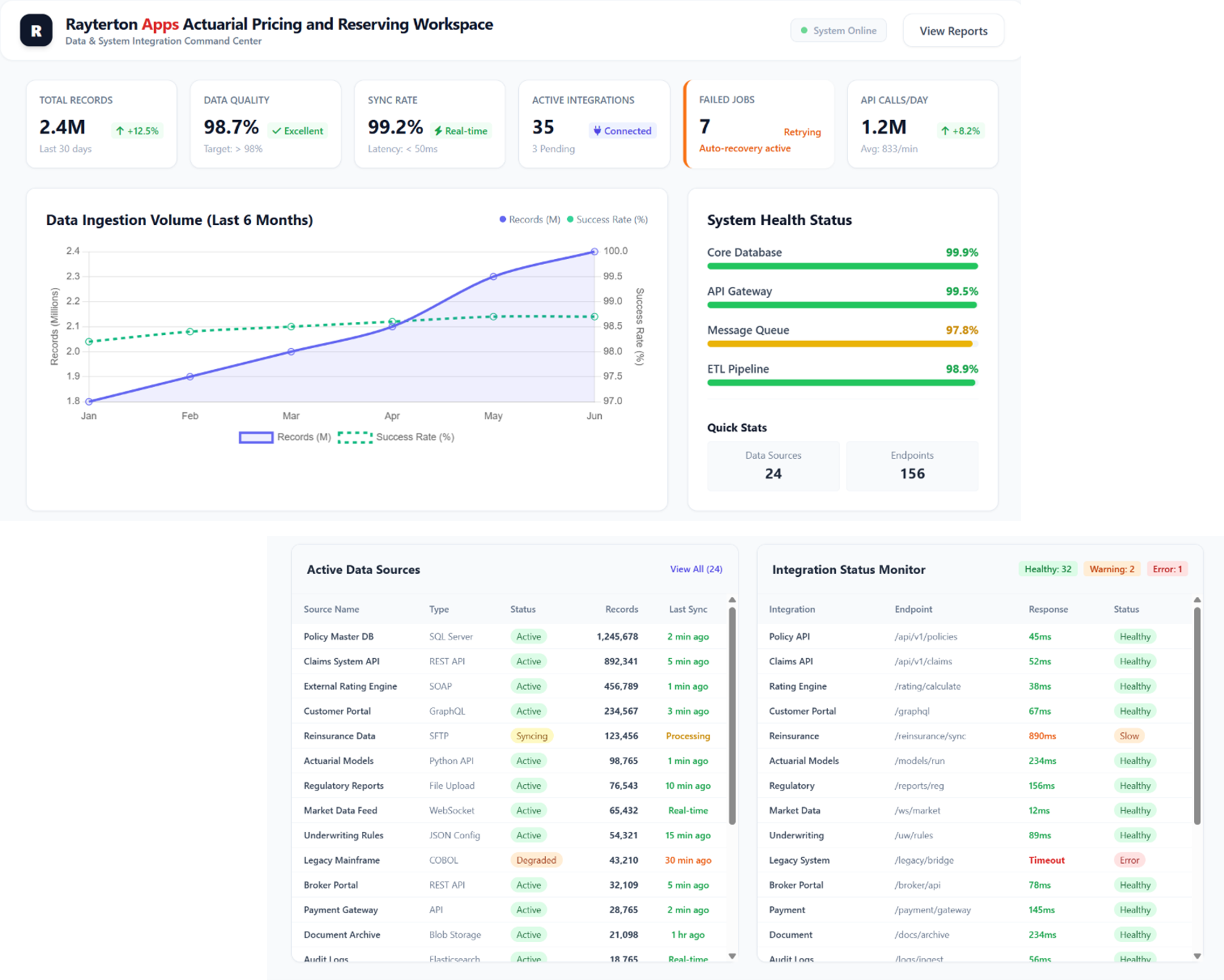Image resolution: width=1224 pixels, height=980 pixels.
Task: Open View All (24) data sources link
Action: 696,569
